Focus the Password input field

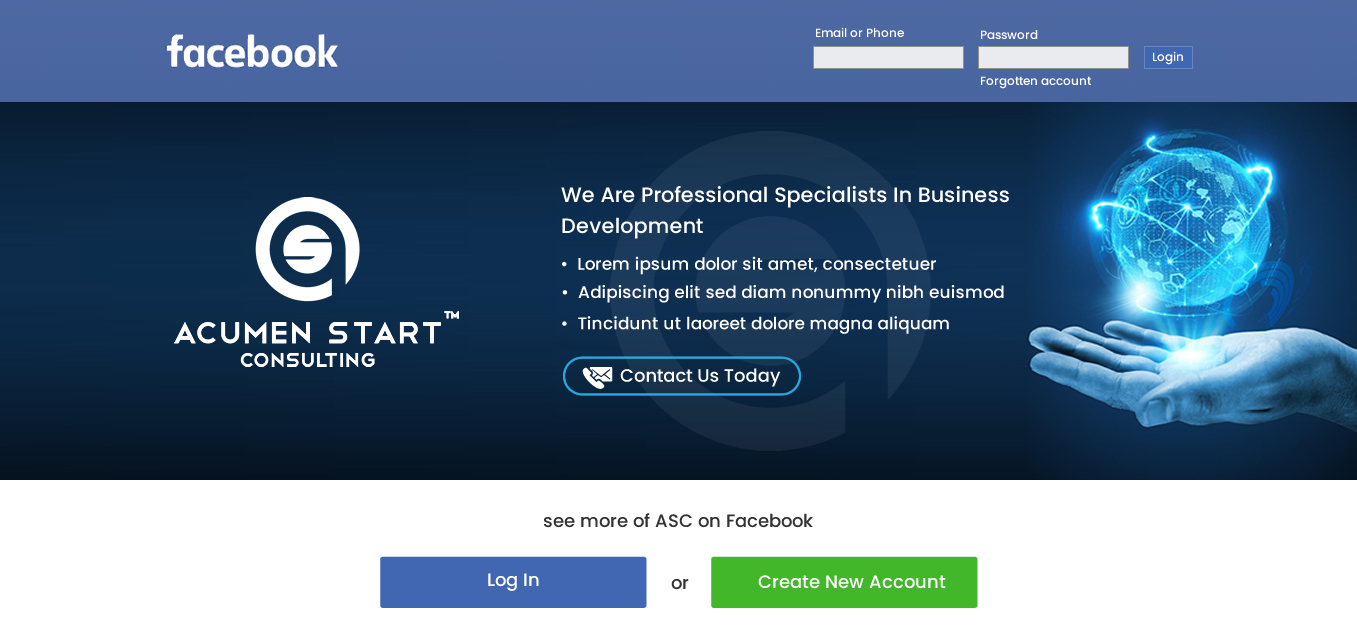[1053, 58]
